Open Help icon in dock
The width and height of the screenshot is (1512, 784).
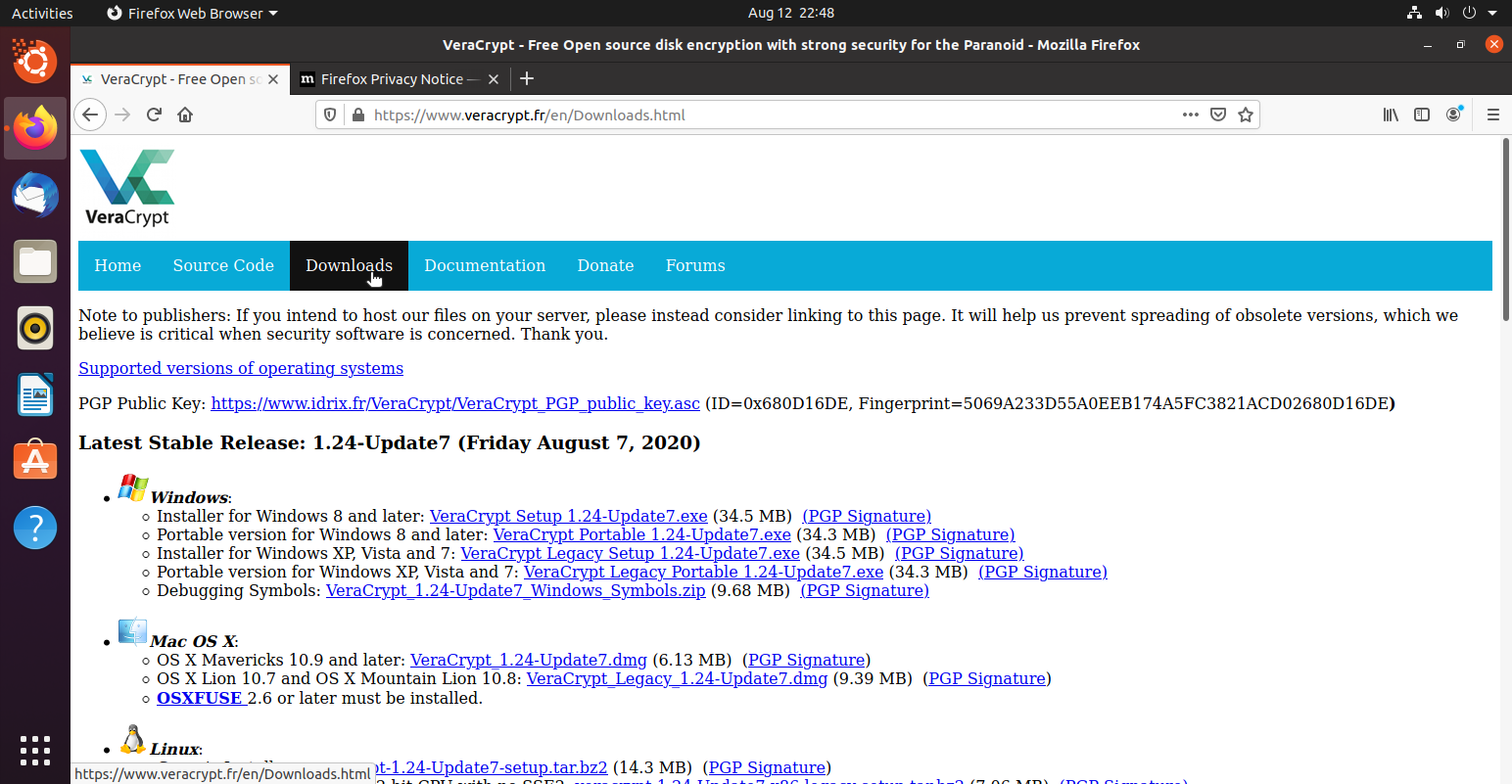pos(35,528)
